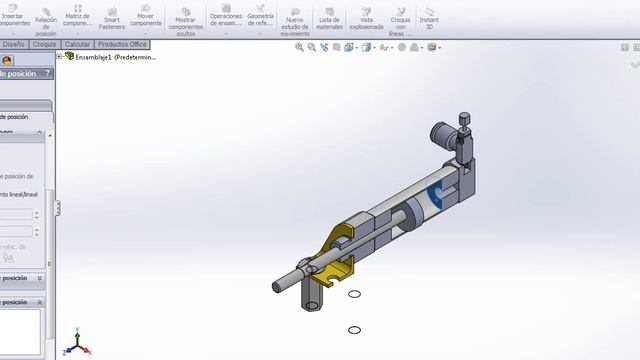
Task: Open Operaciones de ensamblaje dropdown arrow
Action: coord(226,33)
